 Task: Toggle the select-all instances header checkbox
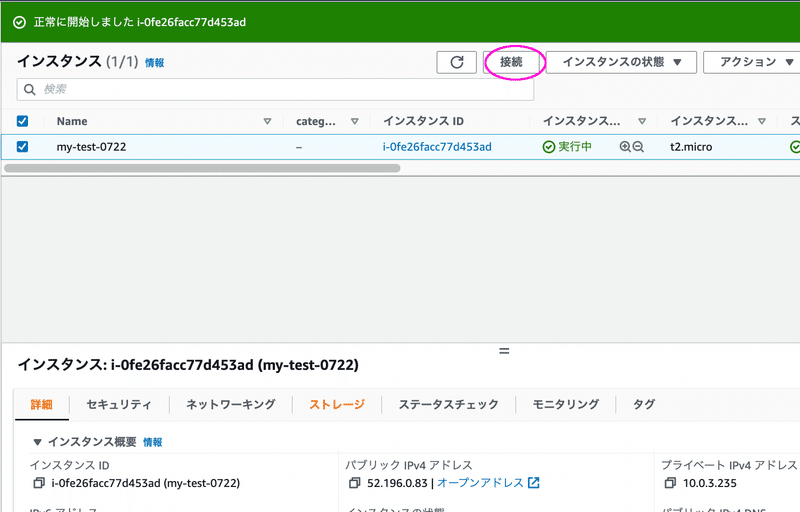click(22, 121)
